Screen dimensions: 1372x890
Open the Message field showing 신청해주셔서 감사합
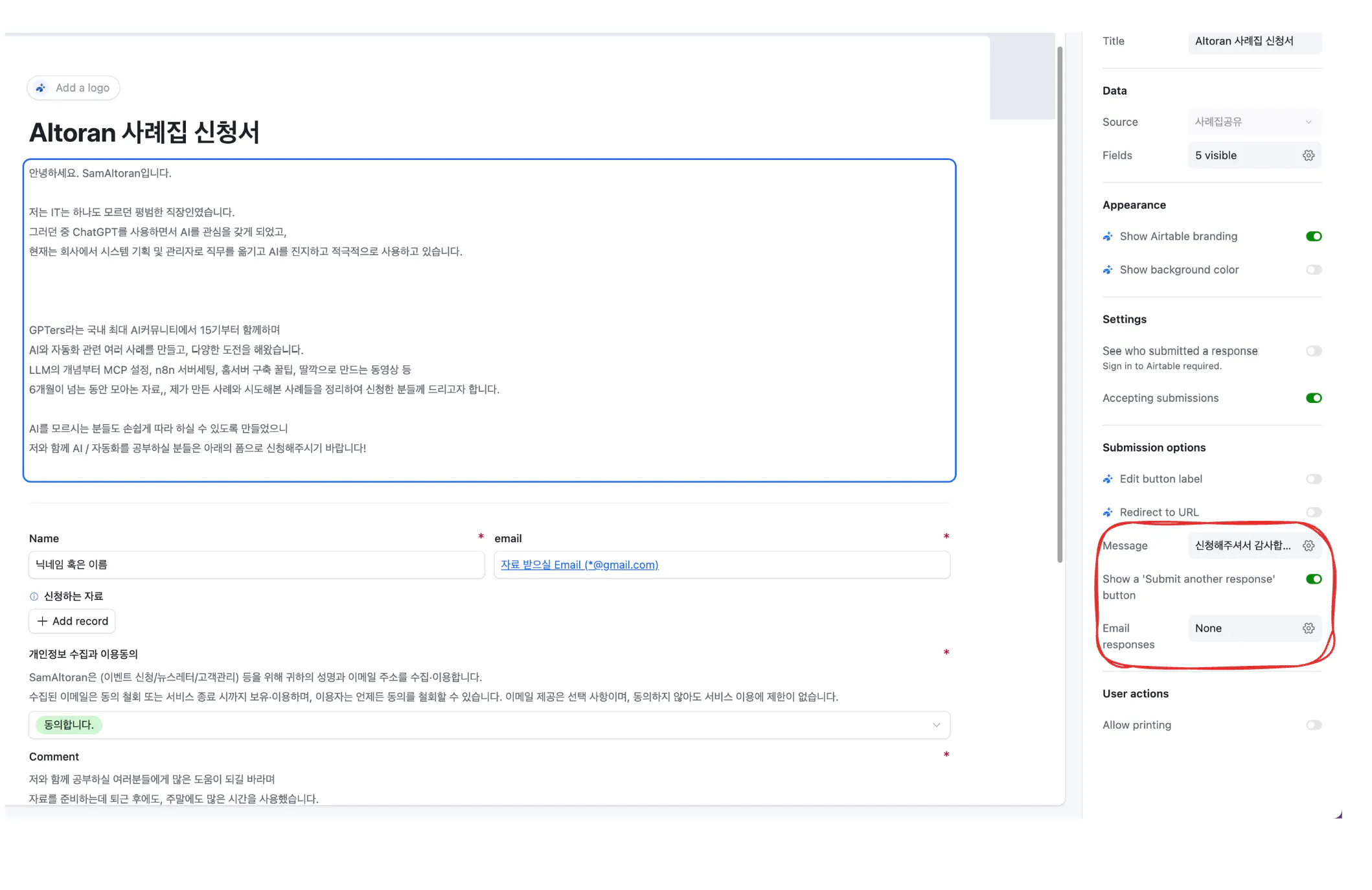click(x=1255, y=545)
